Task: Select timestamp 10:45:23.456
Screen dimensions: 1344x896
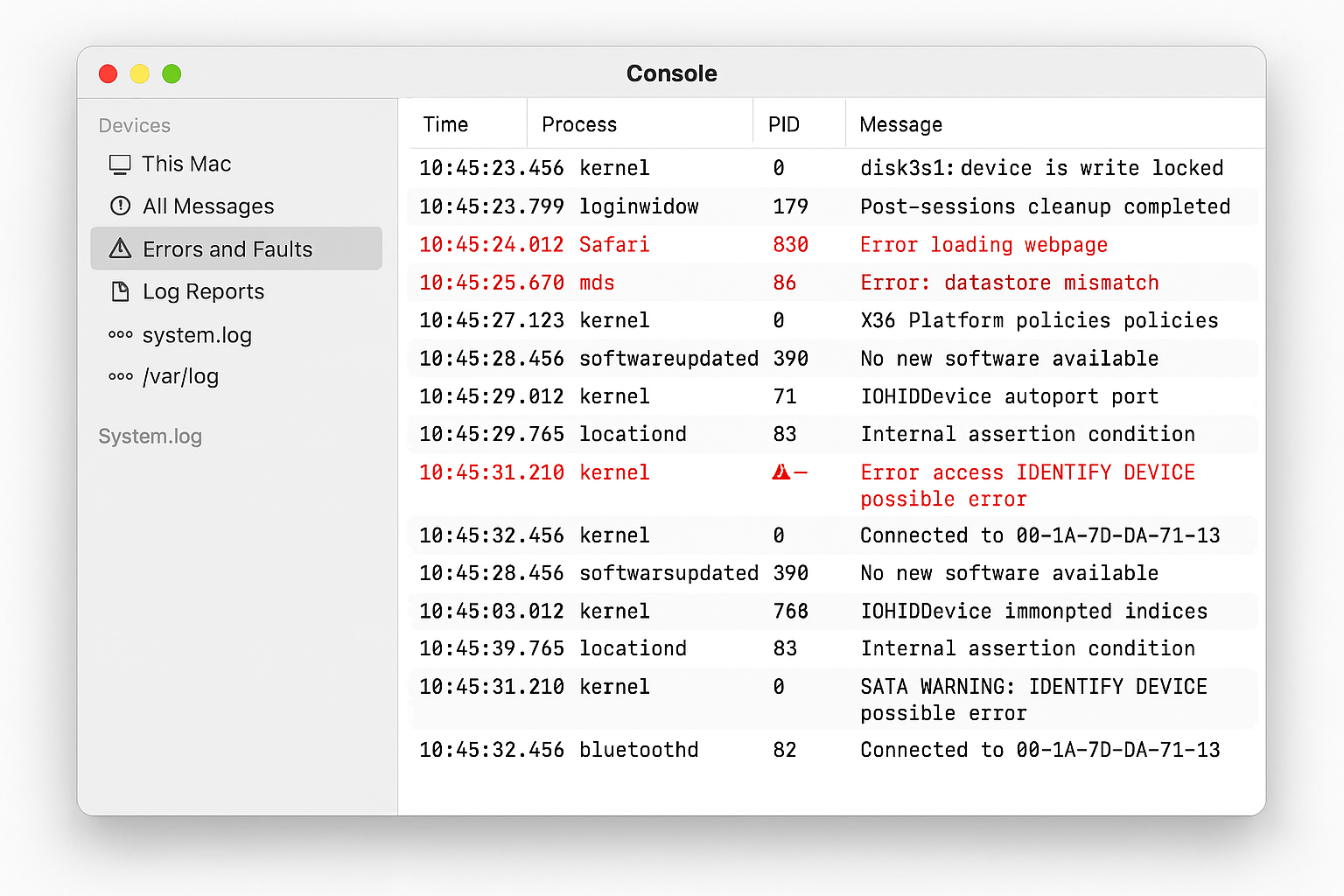Action: pos(492,168)
